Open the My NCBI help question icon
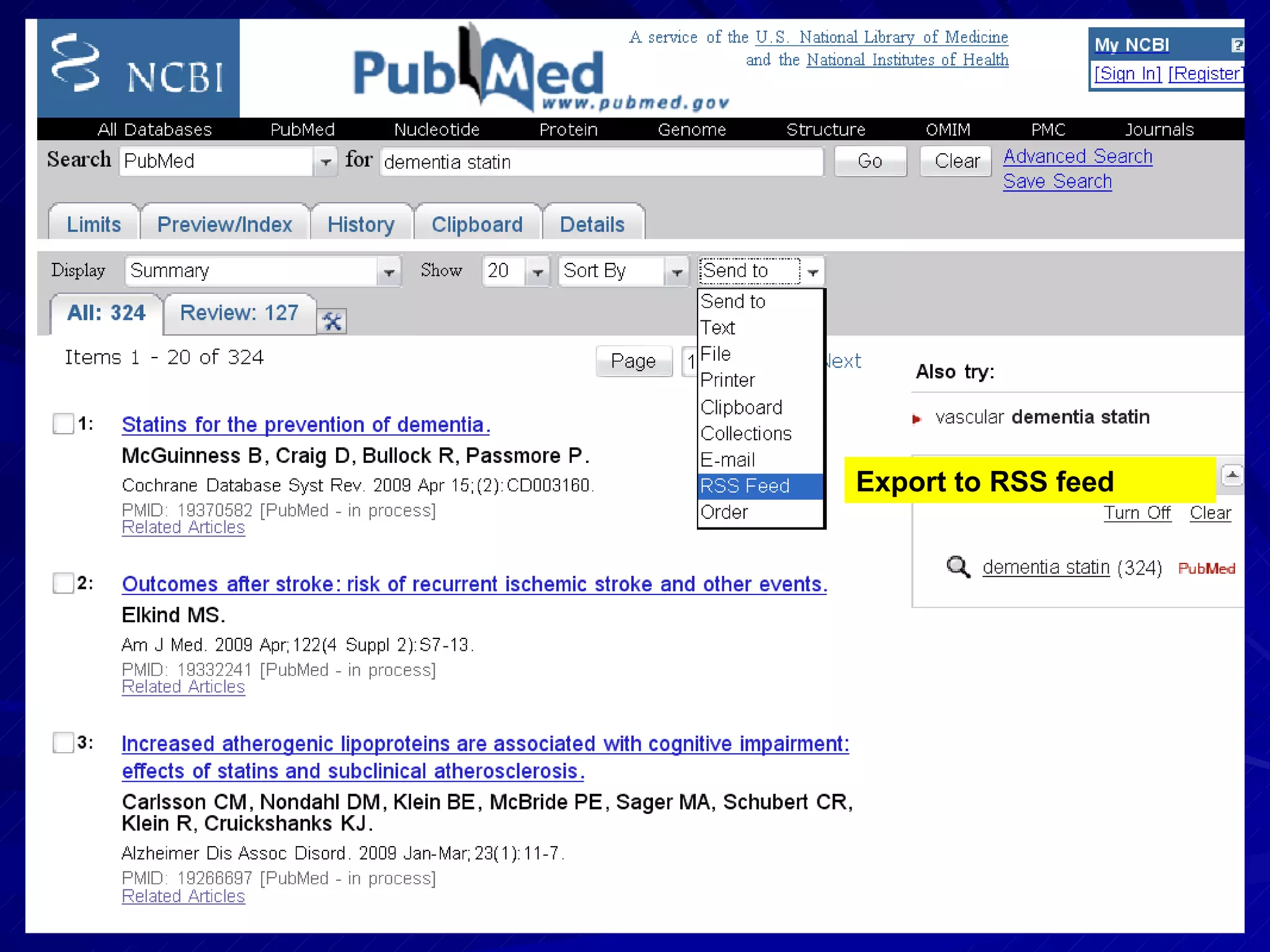Viewport: 1270px width, 952px height. click(1237, 45)
